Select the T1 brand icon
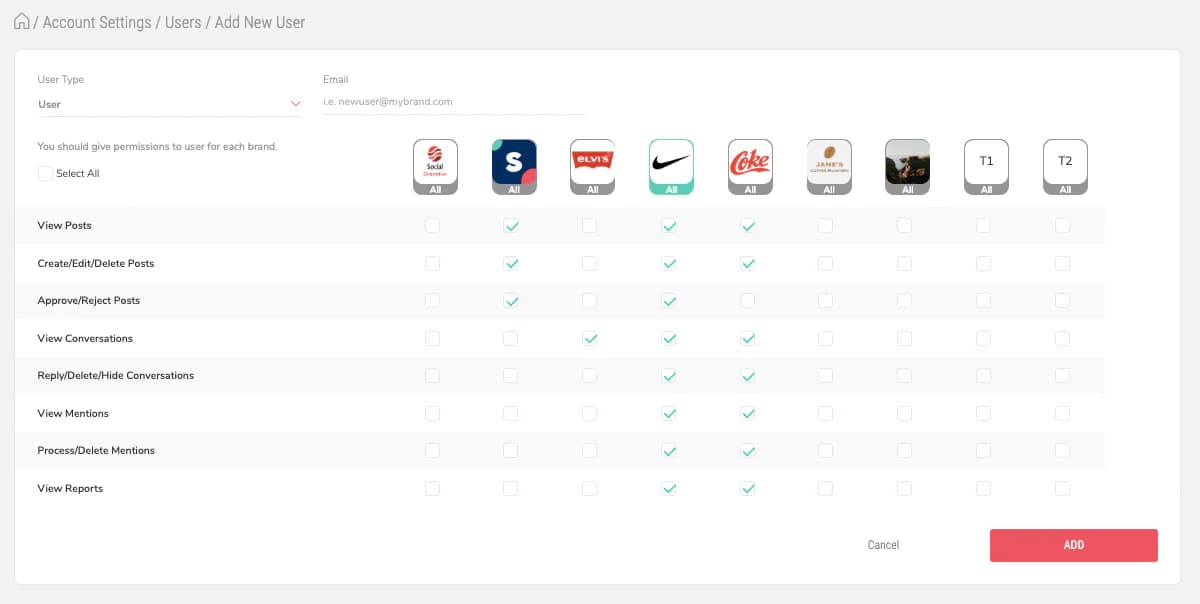The image size is (1200, 604). [x=986, y=167]
